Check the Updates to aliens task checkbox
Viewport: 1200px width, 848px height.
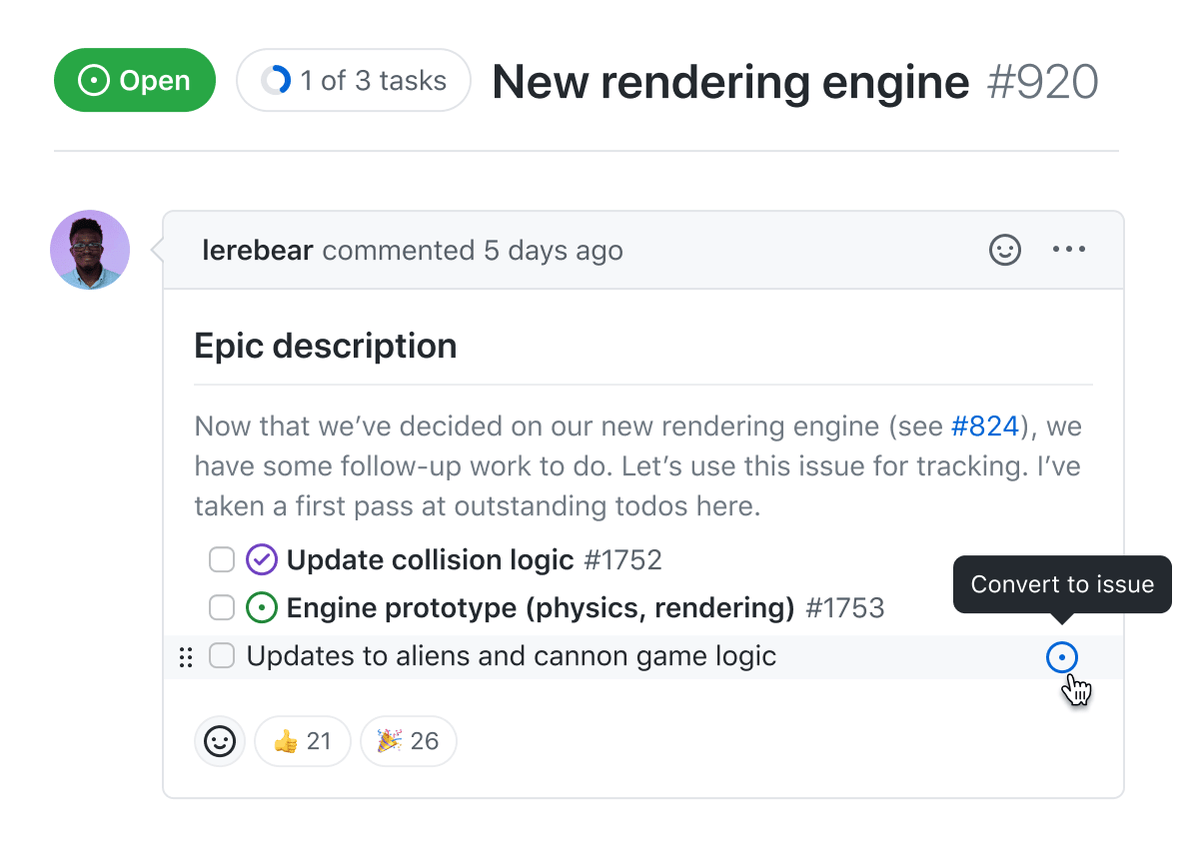(x=221, y=657)
